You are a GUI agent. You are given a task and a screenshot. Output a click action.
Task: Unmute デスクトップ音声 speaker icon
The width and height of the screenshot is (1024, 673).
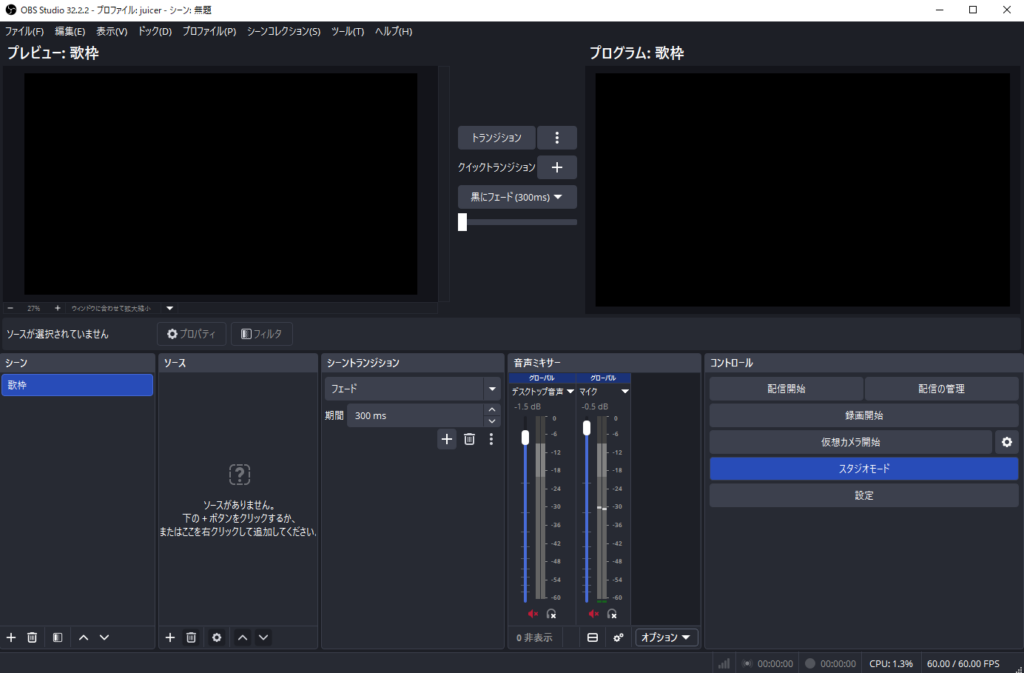point(533,614)
